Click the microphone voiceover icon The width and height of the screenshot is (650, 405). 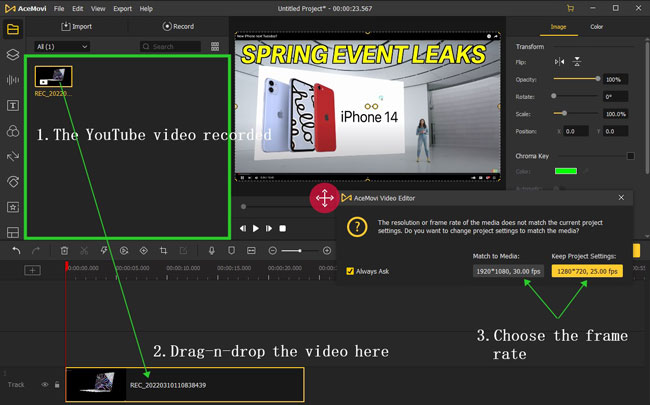212,250
